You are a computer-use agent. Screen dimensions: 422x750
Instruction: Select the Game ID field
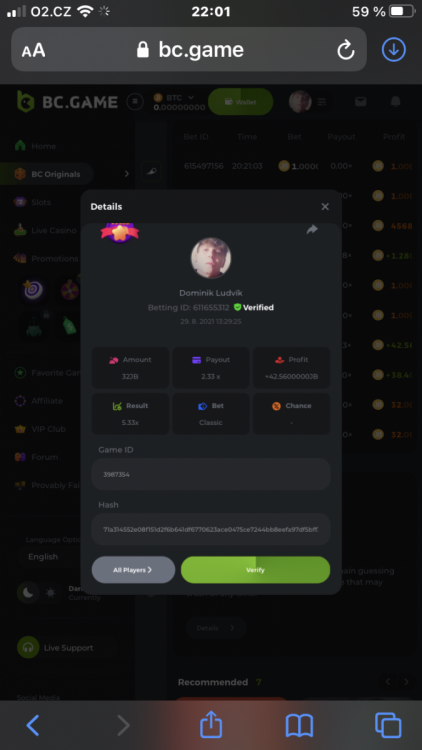pyautogui.click(x=211, y=474)
